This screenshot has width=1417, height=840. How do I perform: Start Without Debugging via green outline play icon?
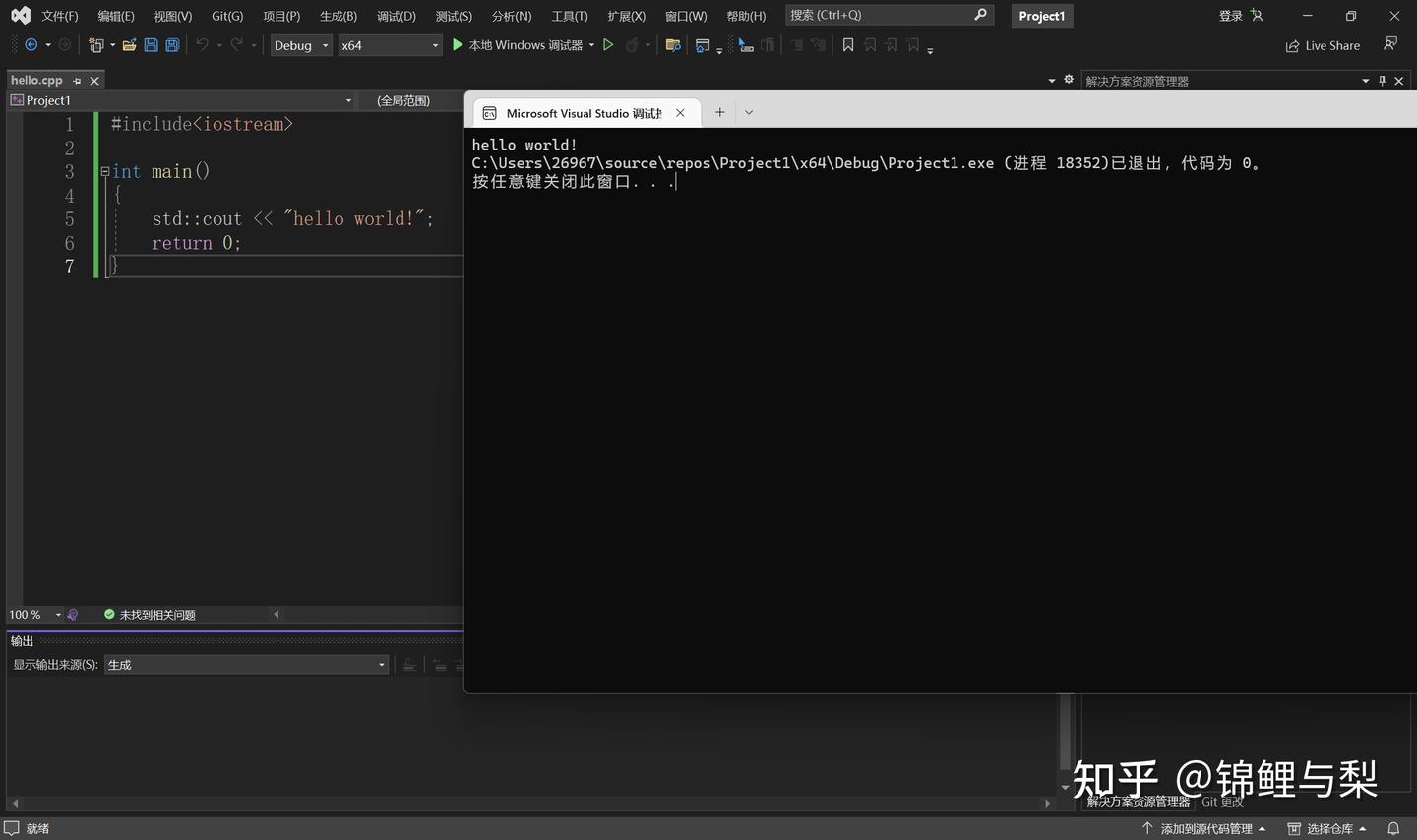(608, 44)
